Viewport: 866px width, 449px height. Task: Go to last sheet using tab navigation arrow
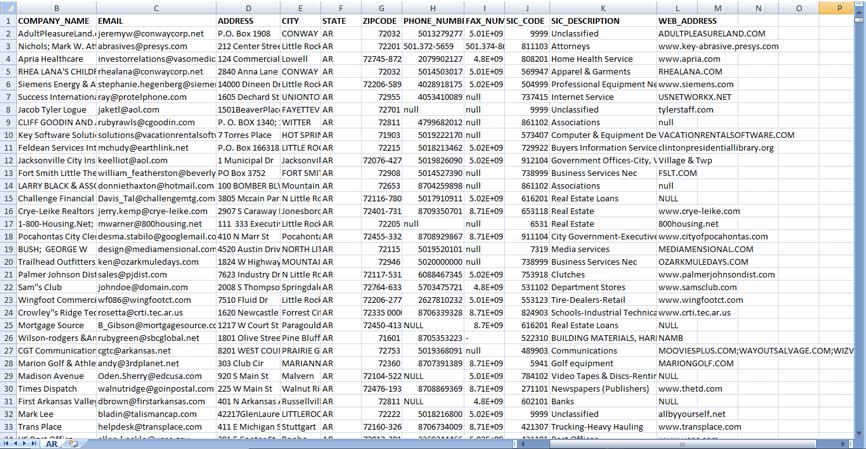coord(34,443)
